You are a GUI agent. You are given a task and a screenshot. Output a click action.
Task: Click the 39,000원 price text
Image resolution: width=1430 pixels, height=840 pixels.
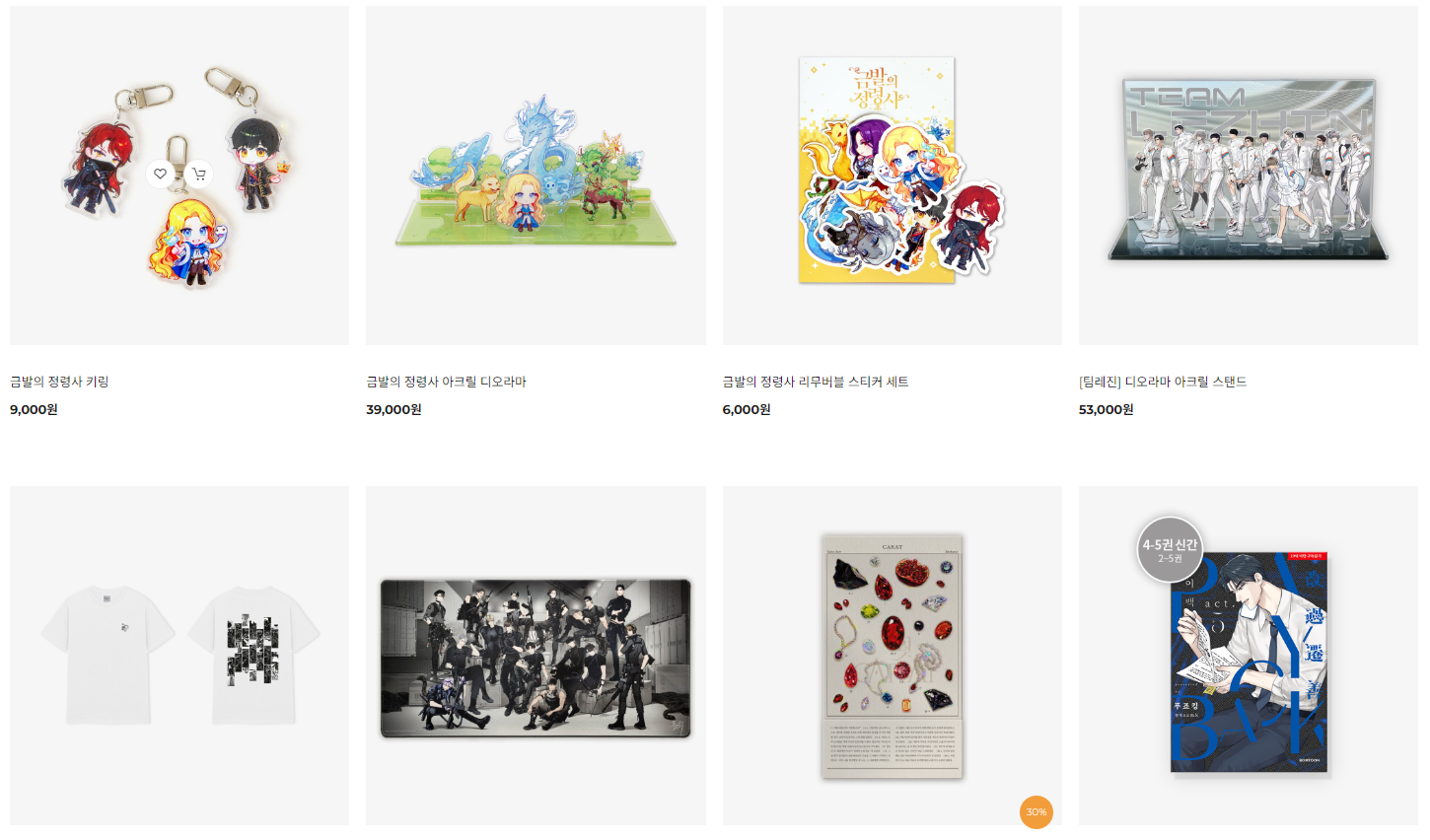(393, 409)
